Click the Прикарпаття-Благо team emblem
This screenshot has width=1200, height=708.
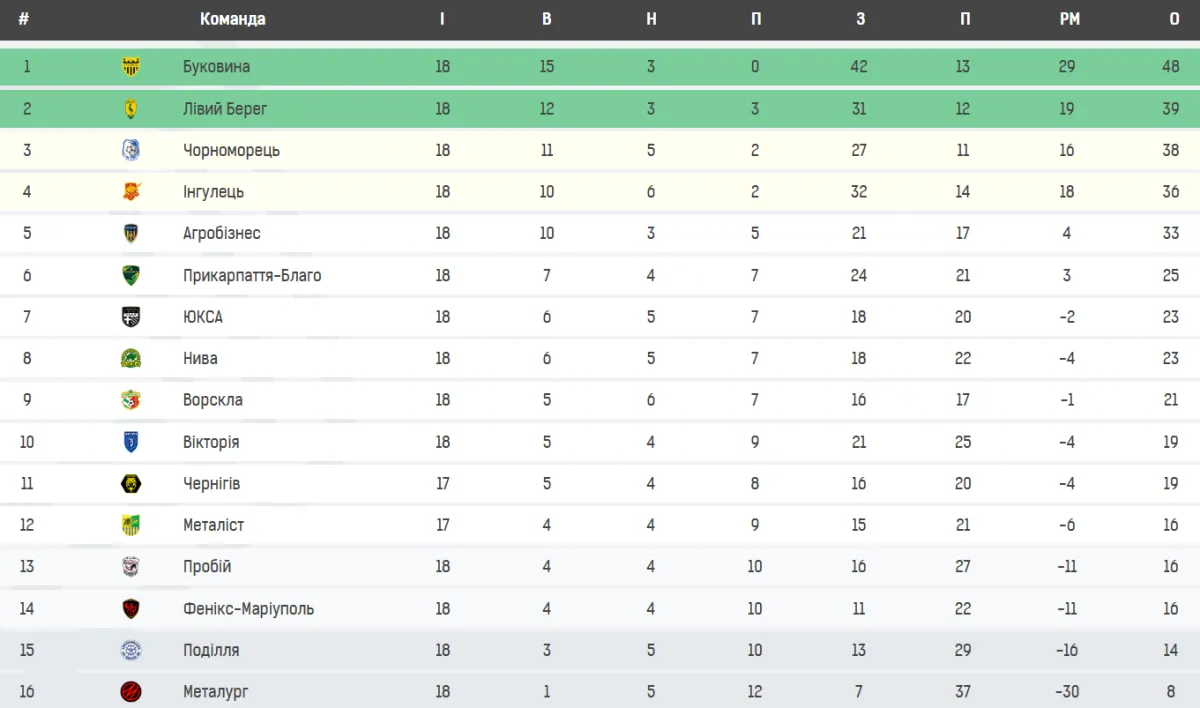[131, 275]
